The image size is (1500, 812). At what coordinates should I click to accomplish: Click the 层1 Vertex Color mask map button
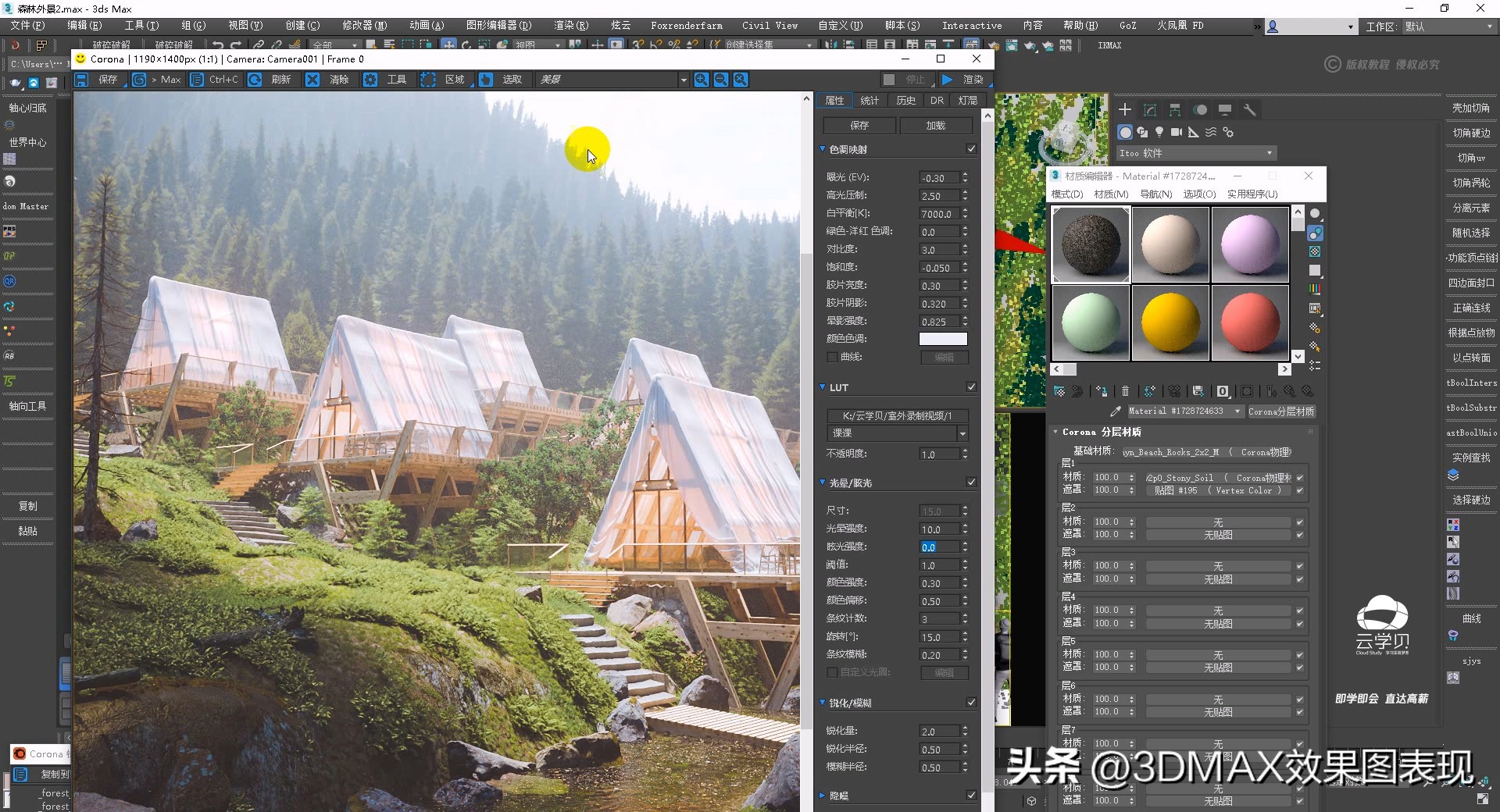pos(1218,490)
